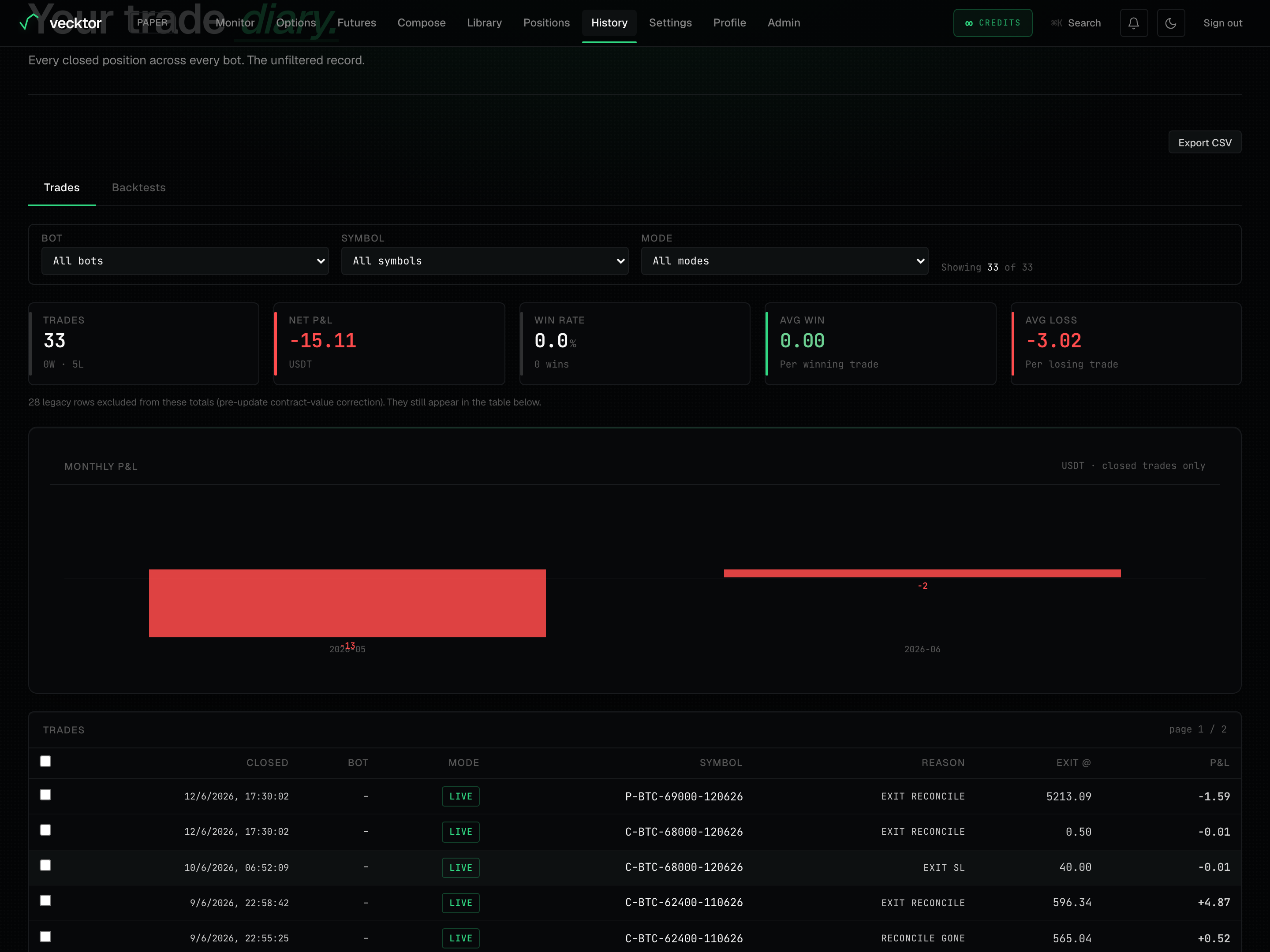Switch to the Backtests tab
The image size is (1270, 952).
[138, 188]
